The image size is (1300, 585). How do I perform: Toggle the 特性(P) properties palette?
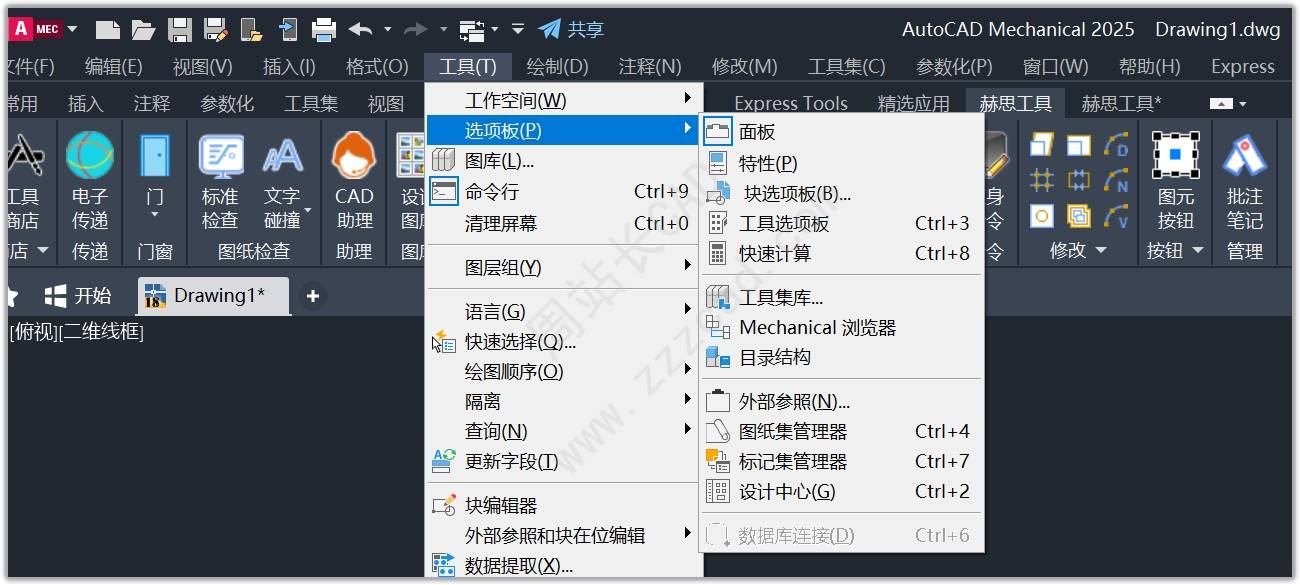pos(842,163)
